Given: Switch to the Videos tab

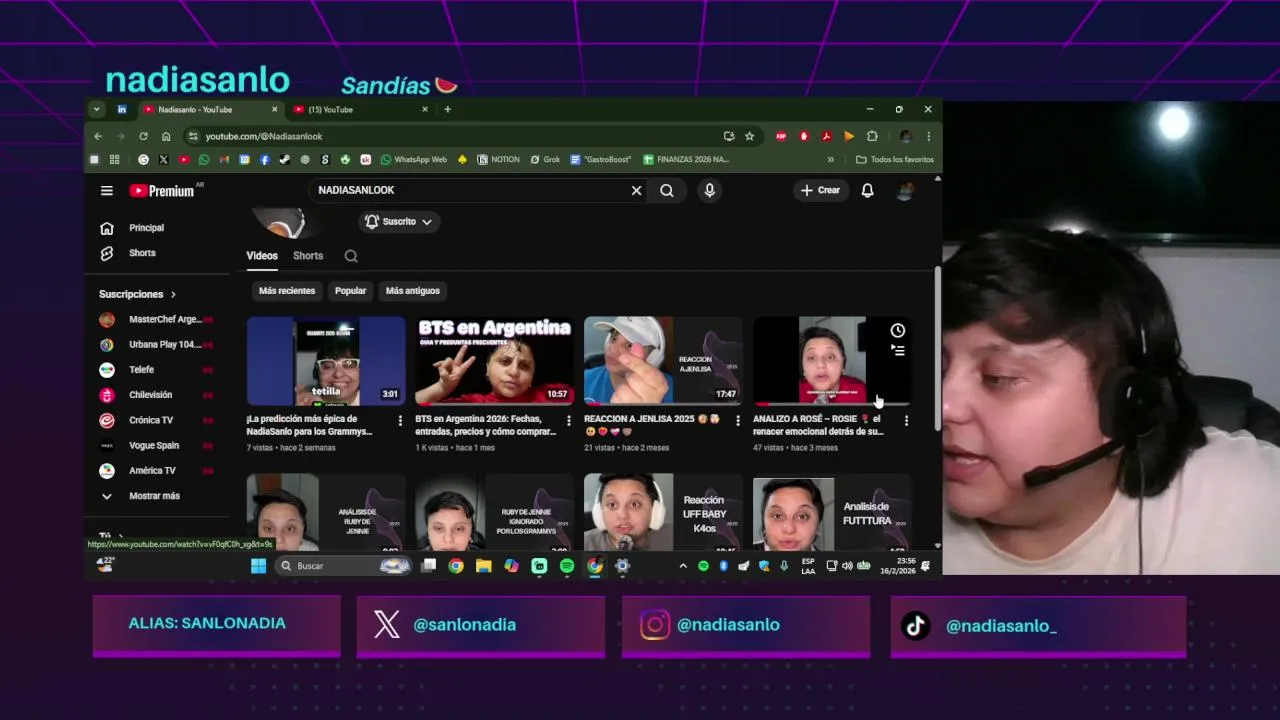Looking at the screenshot, I should click(x=262, y=256).
